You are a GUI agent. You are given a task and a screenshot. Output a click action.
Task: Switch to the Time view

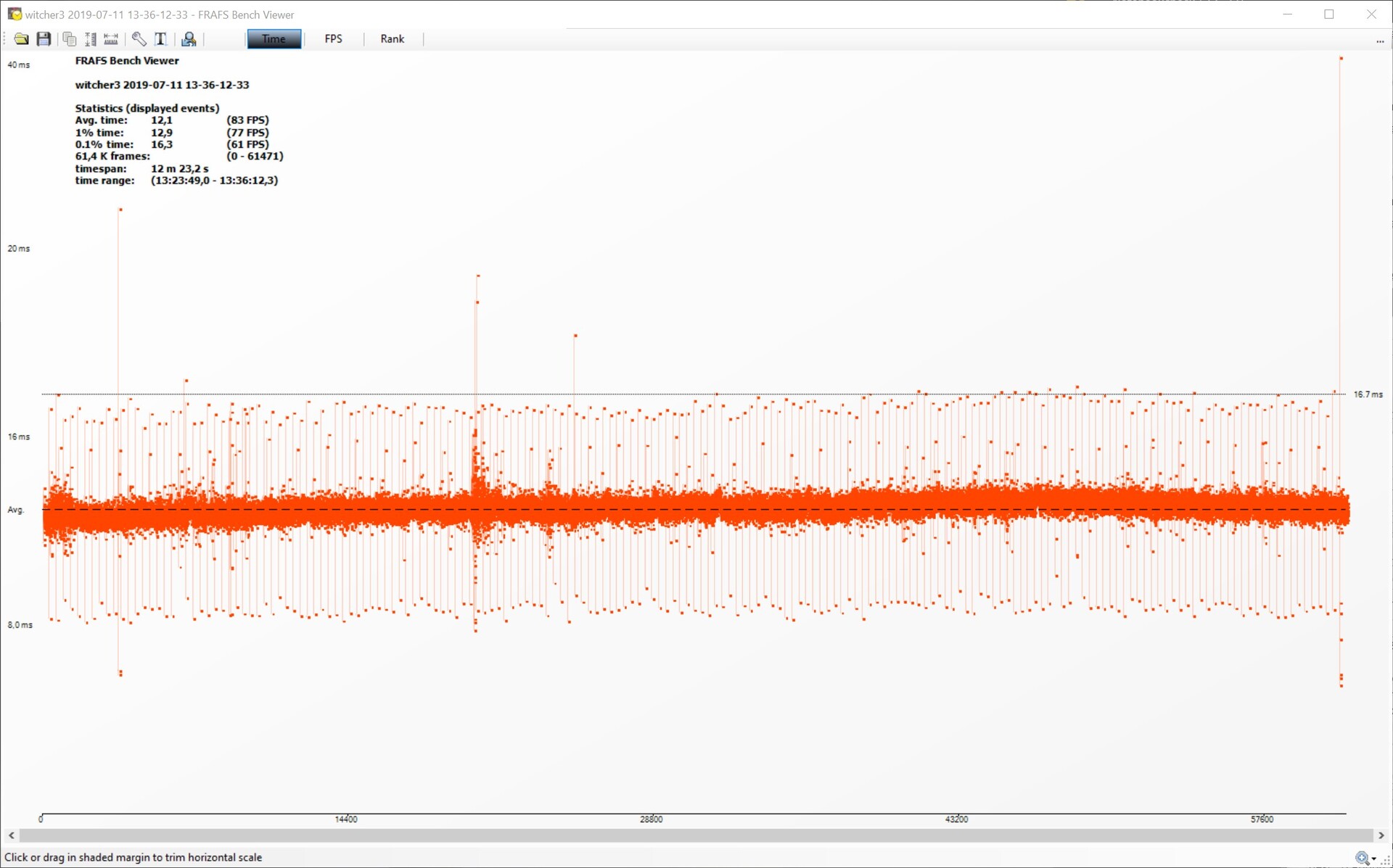pyautogui.click(x=274, y=39)
